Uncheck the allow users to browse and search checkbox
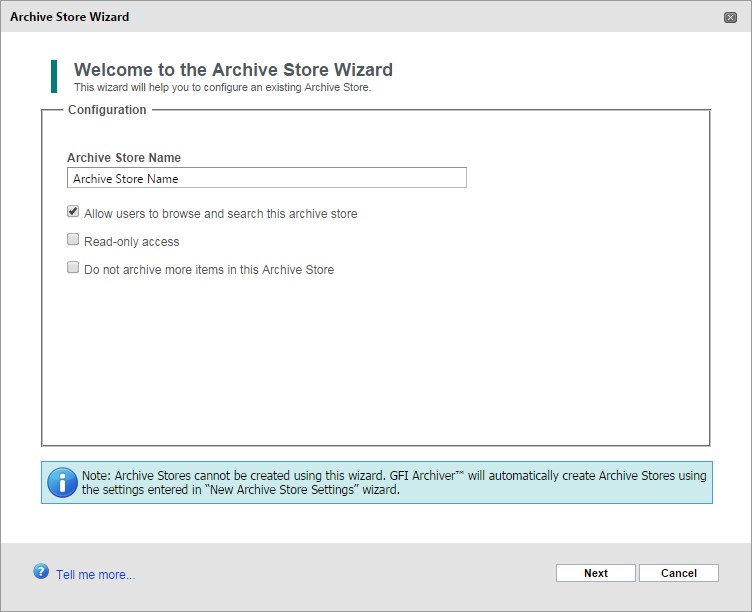This screenshot has height=612, width=752. click(x=73, y=212)
